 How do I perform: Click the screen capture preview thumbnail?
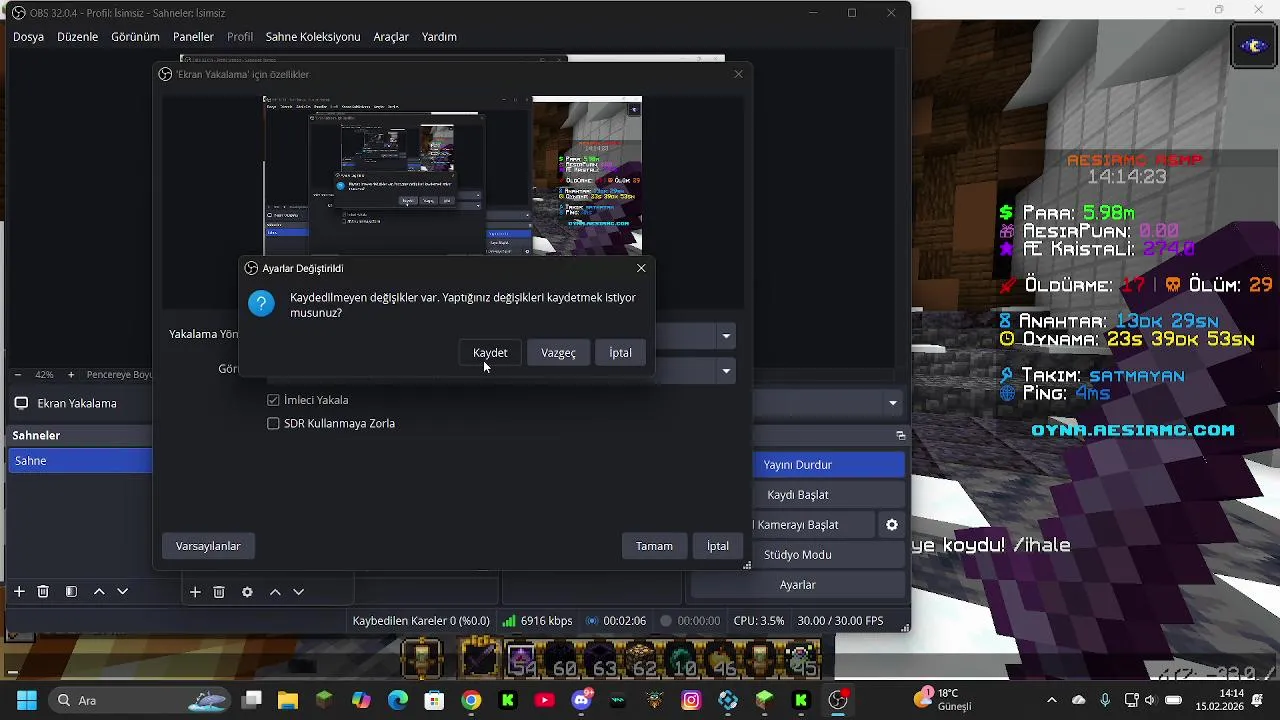[452, 175]
